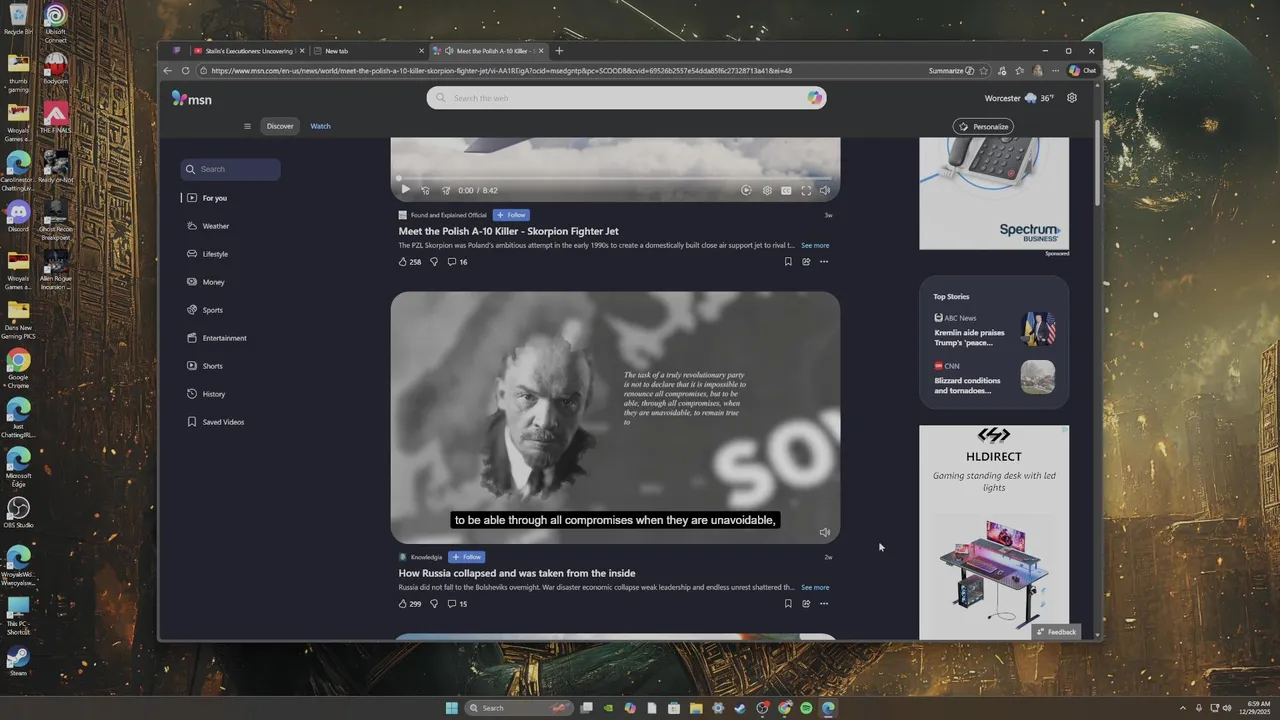Open Worcester weather widget
This screenshot has width=1280, height=720.
click(x=1019, y=98)
